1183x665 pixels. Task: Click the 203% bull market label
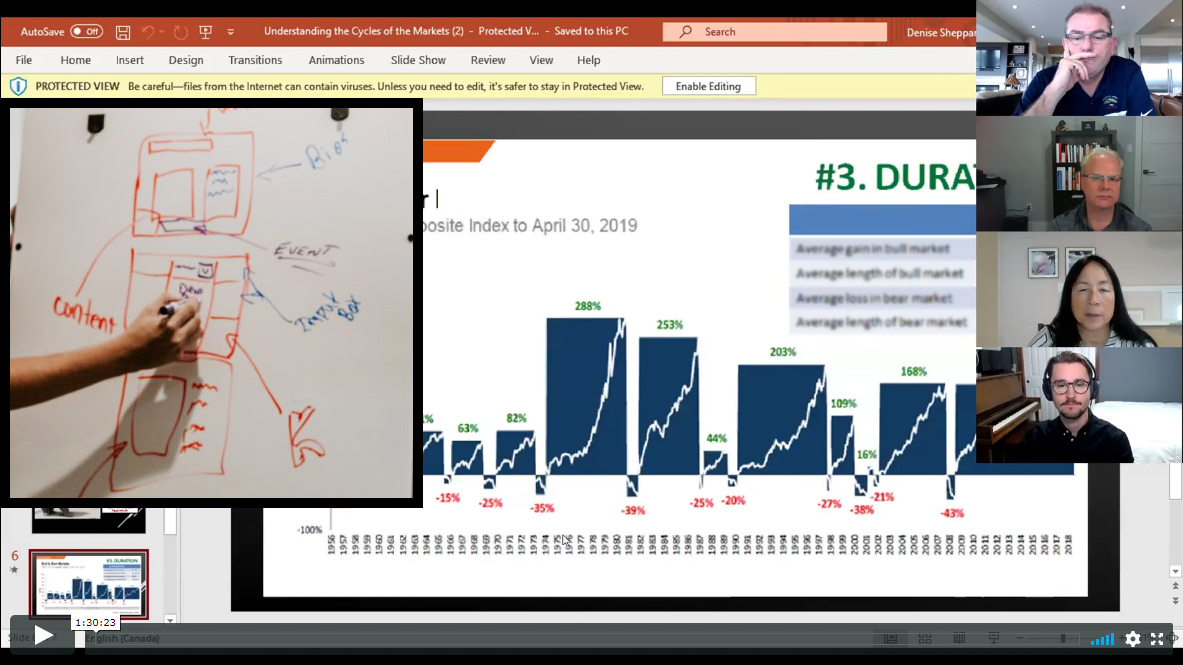tap(783, 353)
